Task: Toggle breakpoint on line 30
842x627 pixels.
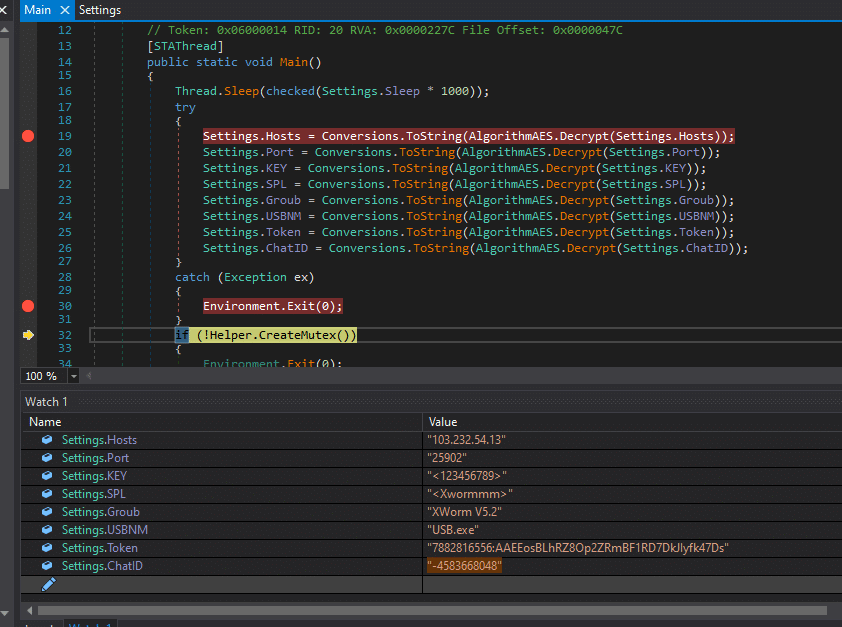Action: coord(28,306)
